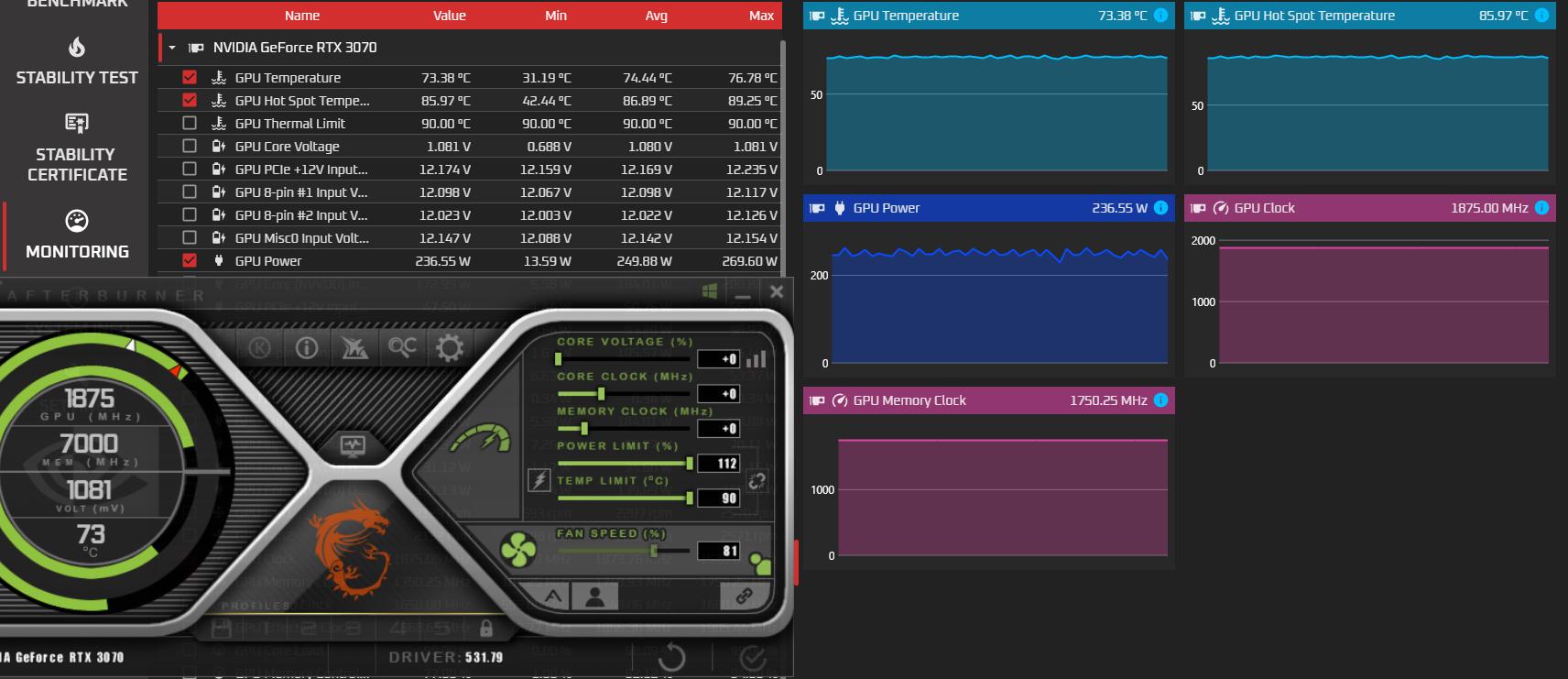This screenshot has width=1568, height=679.
Task: Check the GPU Misc0 Input Voltage checkbox
Action: [190, 237]
